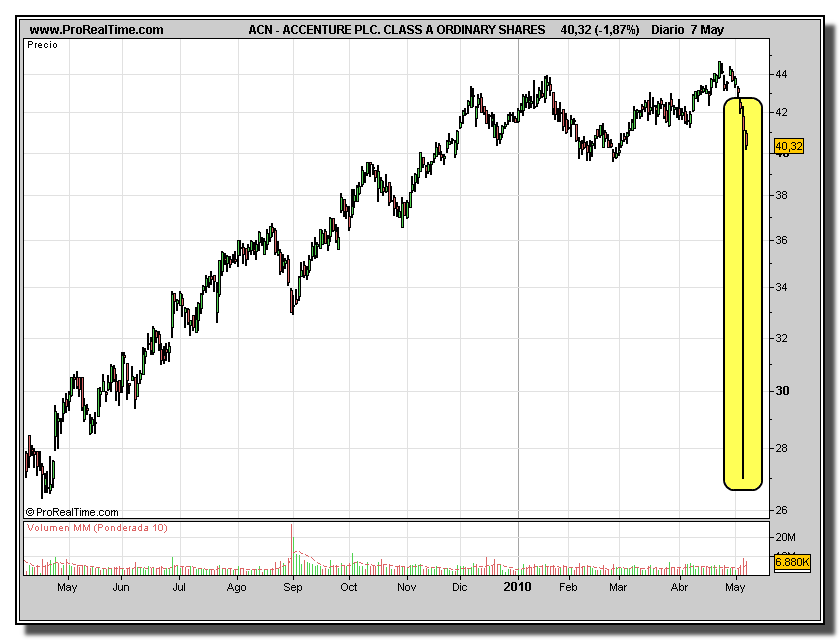Image resolution: width=840 pixels, height=640 pixels.
Task: Click the 42 price axis label
Action: (781, 112)
